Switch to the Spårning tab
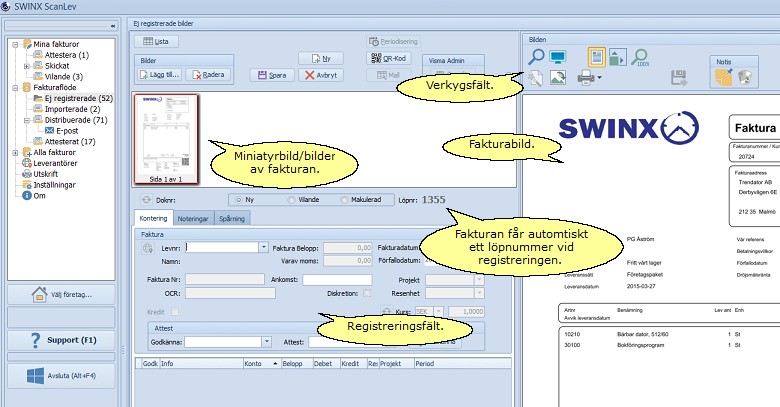The image size is (780, 407). 232,218
